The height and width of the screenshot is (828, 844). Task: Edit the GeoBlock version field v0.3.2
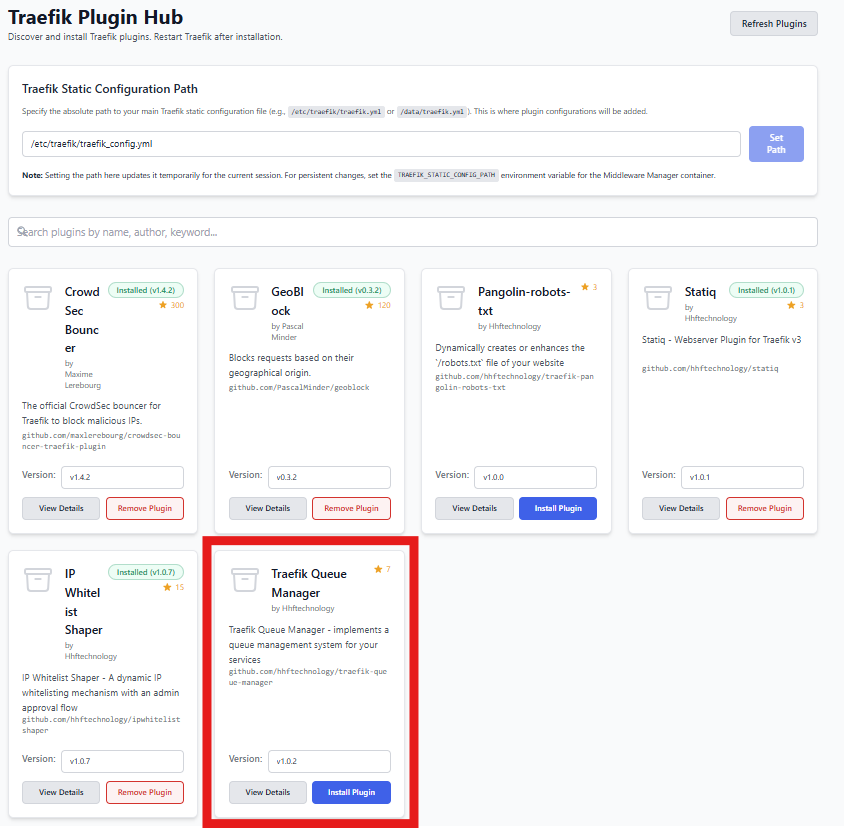(x=329, y=478)
